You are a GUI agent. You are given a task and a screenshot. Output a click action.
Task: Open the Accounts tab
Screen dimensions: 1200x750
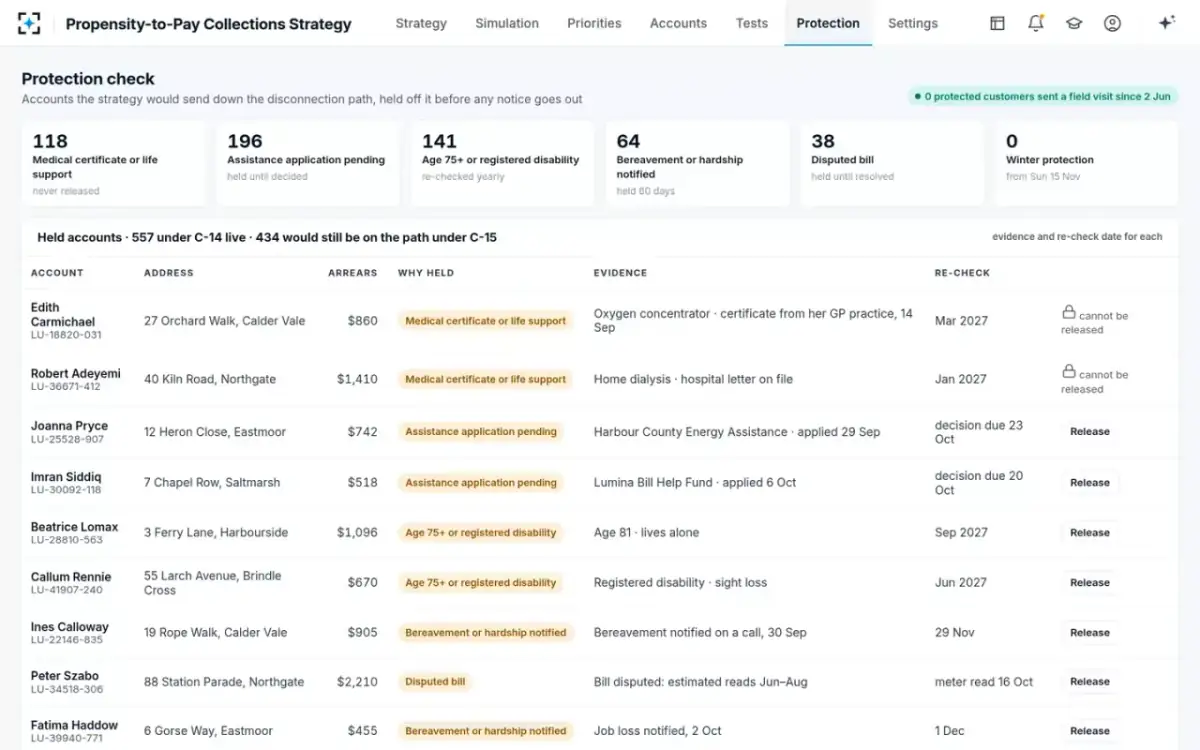[678, 23]
